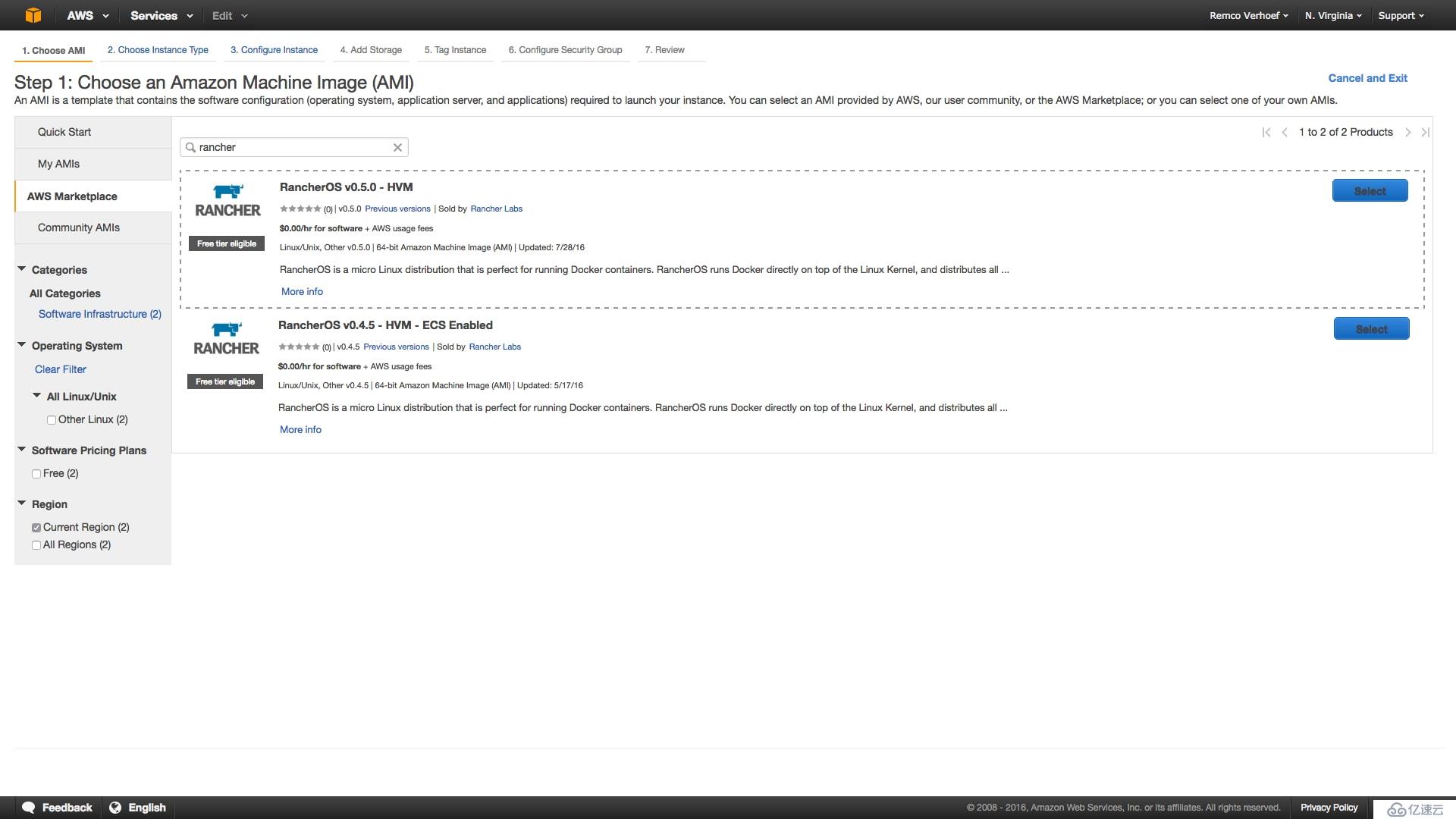Screen dimensions: 1456x819
Task: Open the AWS dropdown menu
Action: click(88, 15)
